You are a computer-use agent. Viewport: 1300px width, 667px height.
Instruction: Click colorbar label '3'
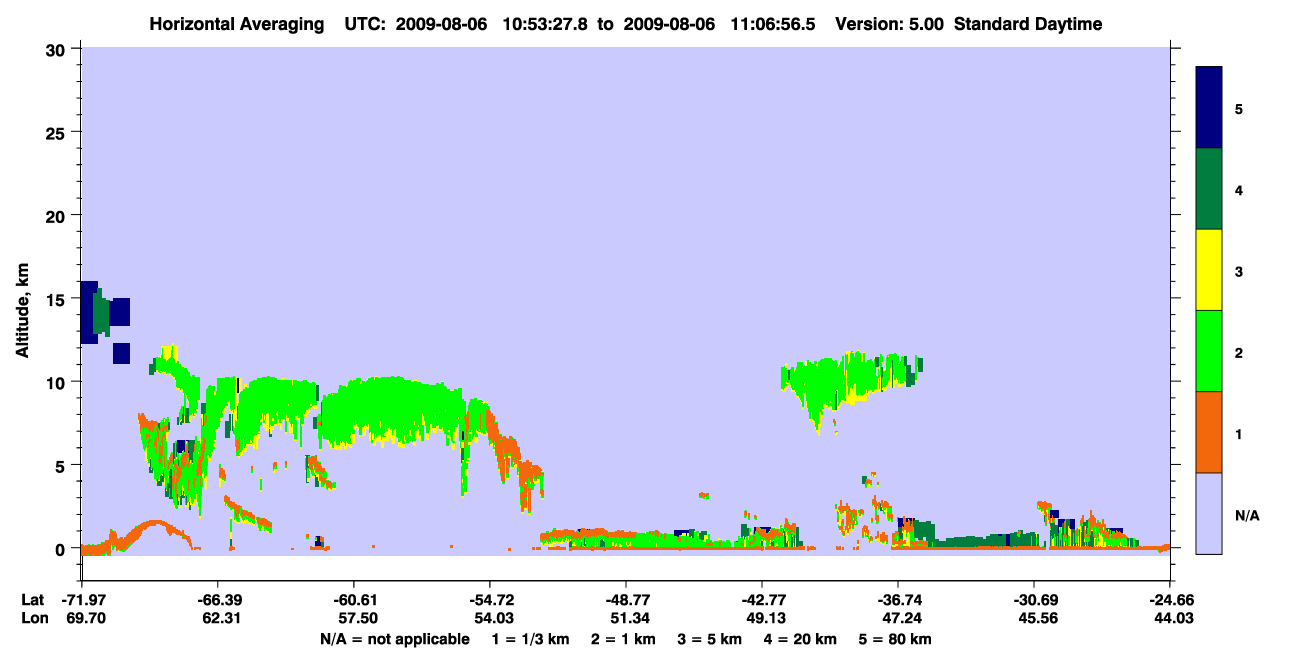(x=1239, y=271)
